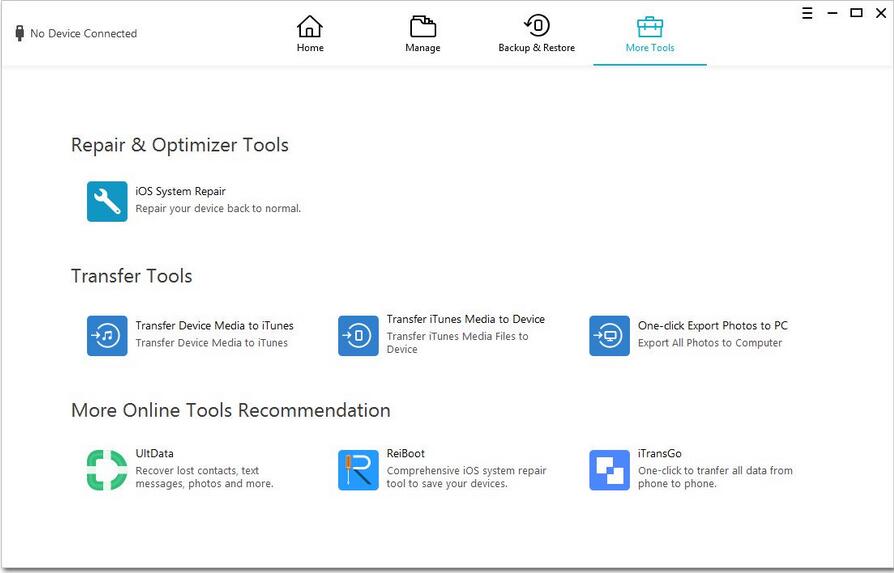Click the gray 'Transfer Device Media to iTunes' subtitle
This screenshot has height=573, width=894.
pyautogui.click(x=212, y=343)
